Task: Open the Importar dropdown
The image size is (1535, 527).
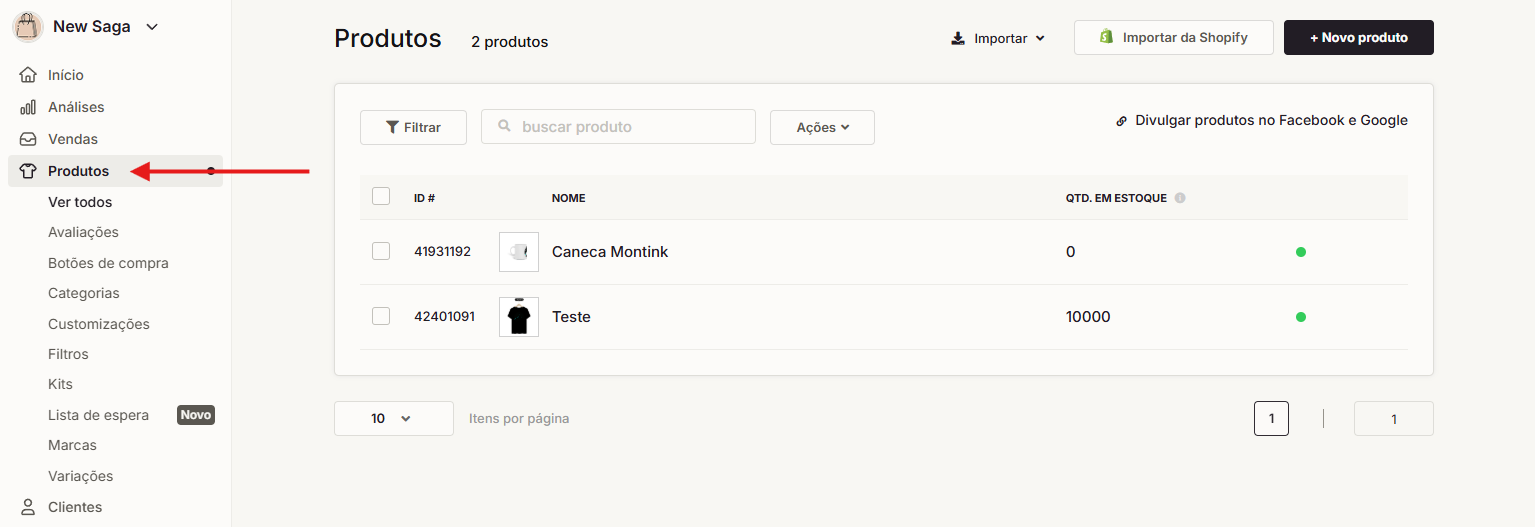Action: 998,38
